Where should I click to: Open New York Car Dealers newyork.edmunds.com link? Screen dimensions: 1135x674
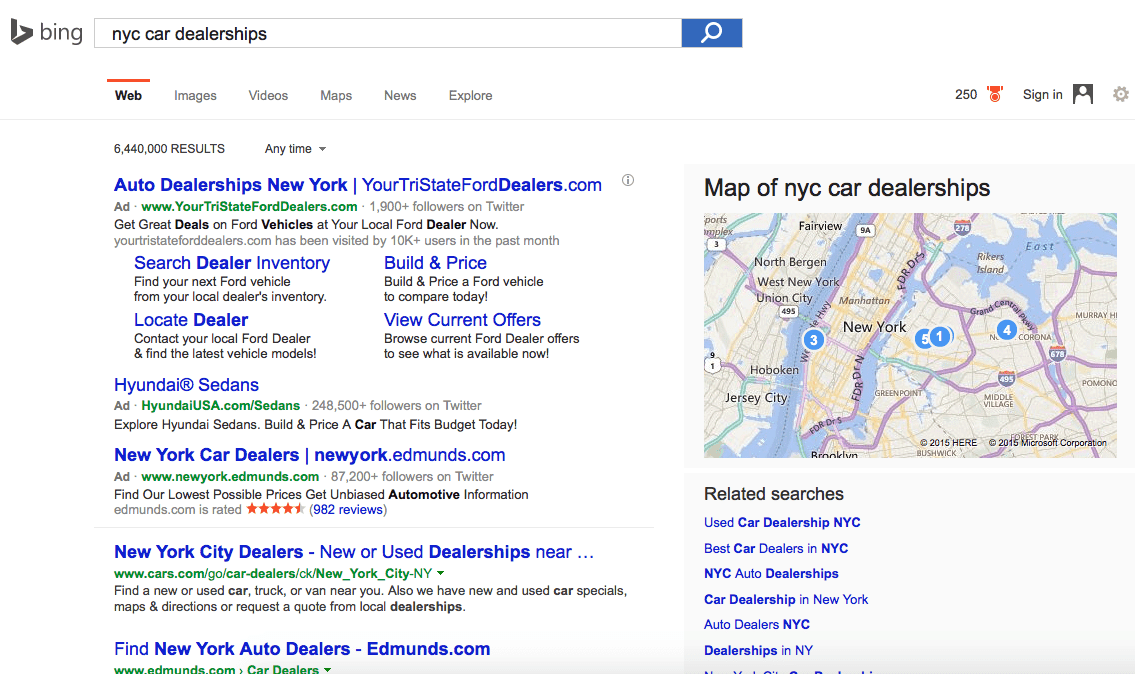pyautogui.click(x=310, y=455)
